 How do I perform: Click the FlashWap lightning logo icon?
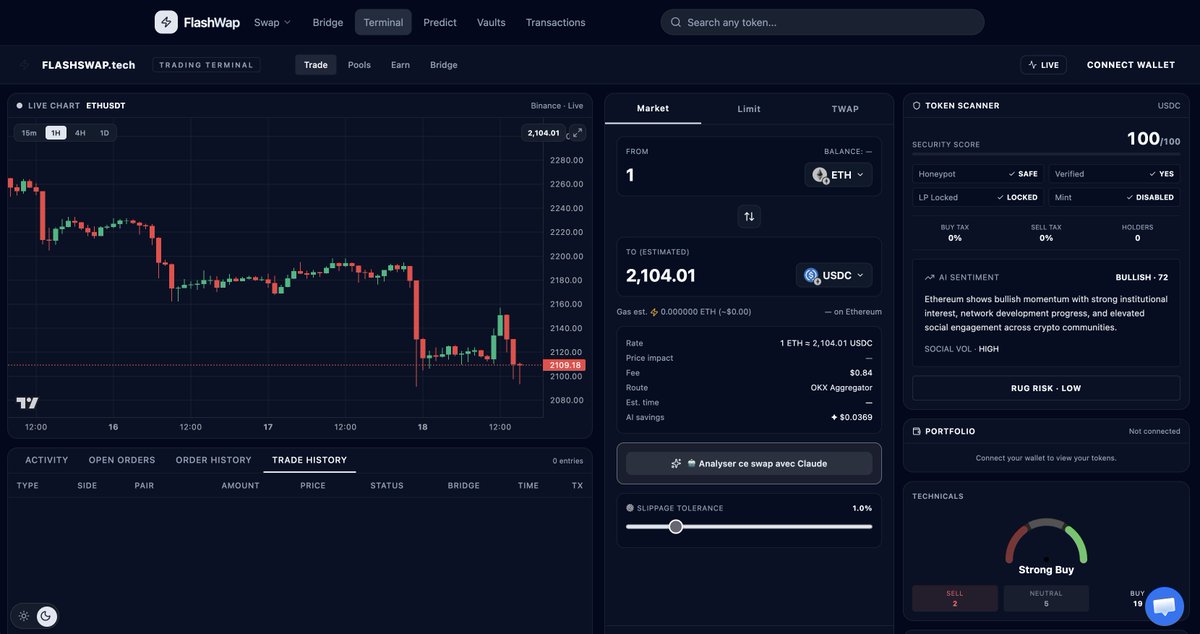coord(166,22)
